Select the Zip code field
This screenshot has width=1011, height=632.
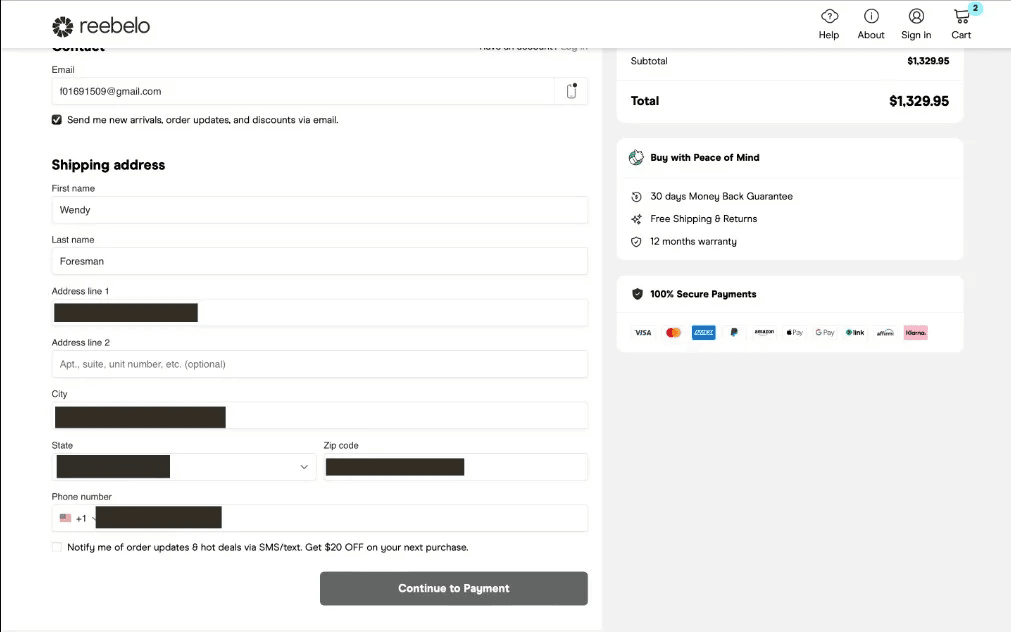pos(455,467)
